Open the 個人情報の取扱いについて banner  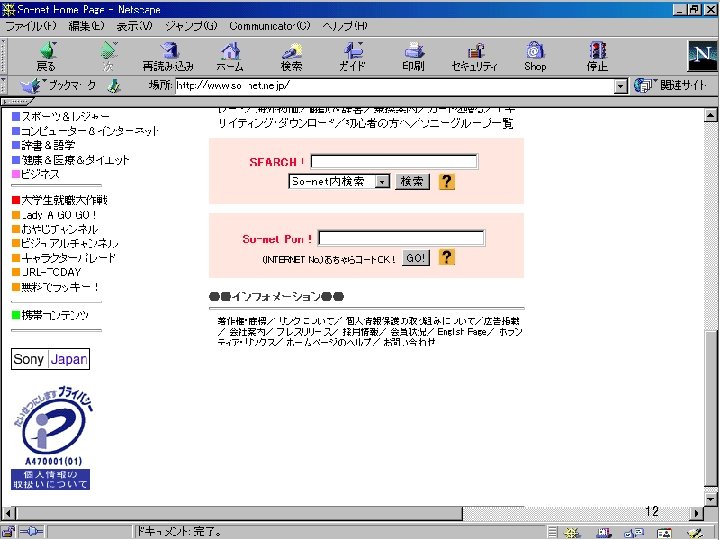[x=51, y=479]
